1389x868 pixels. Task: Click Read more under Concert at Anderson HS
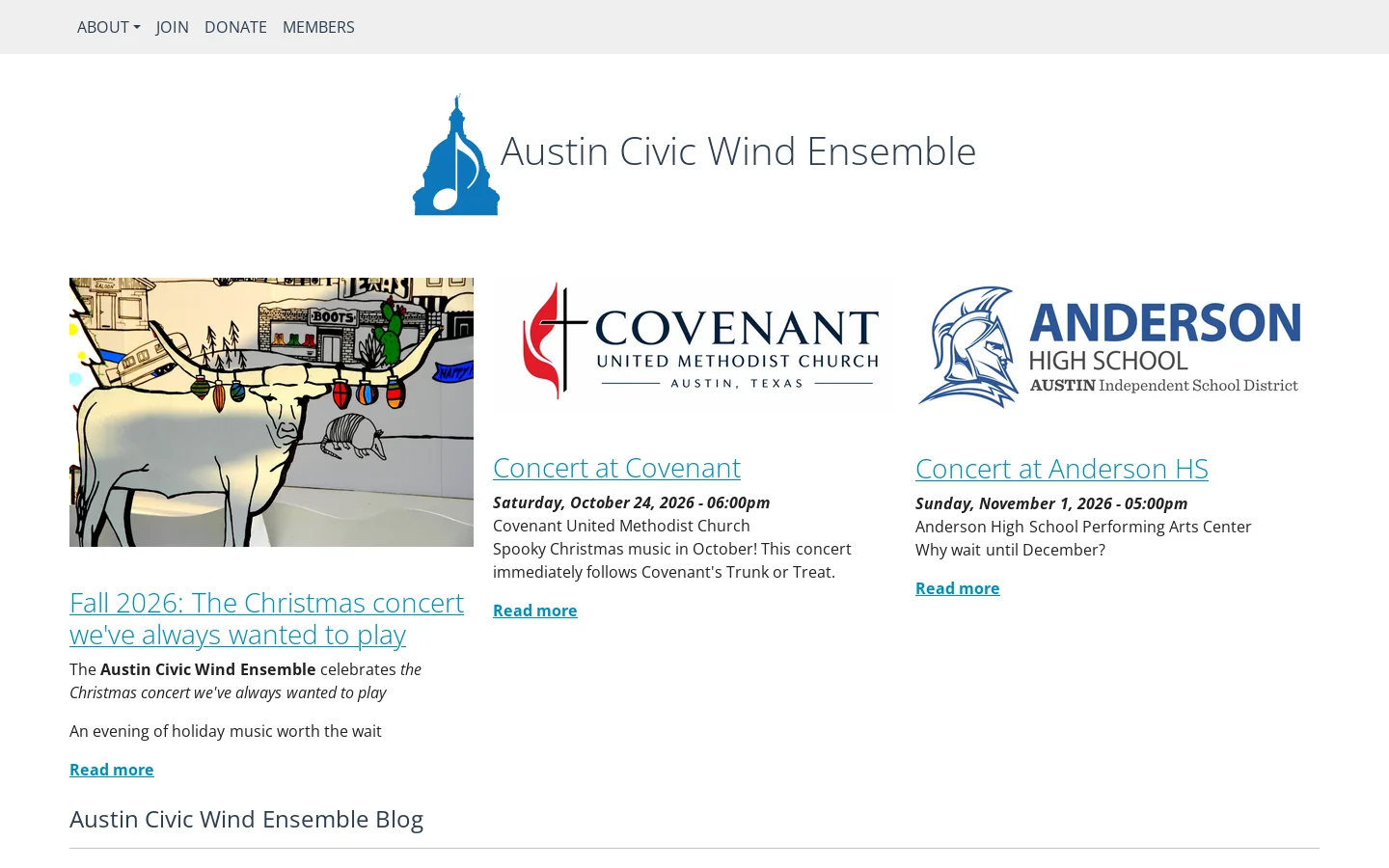(958, 588)
